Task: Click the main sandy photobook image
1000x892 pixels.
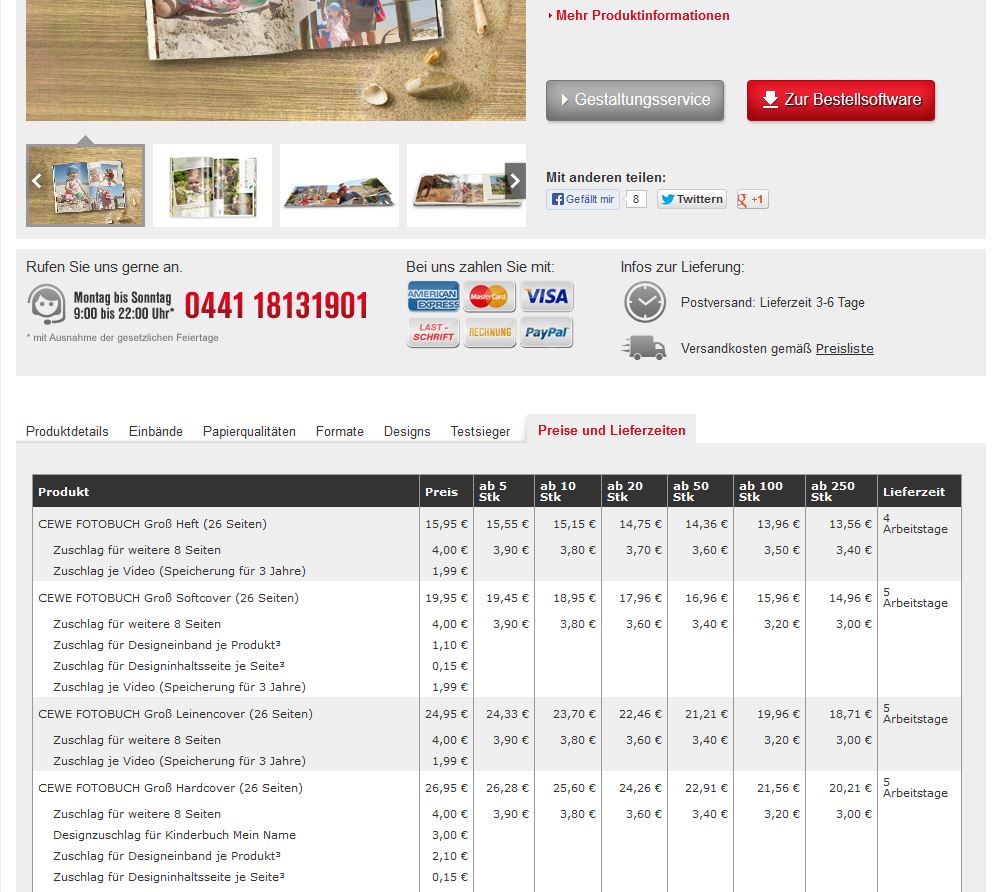Action: point(276,60)
